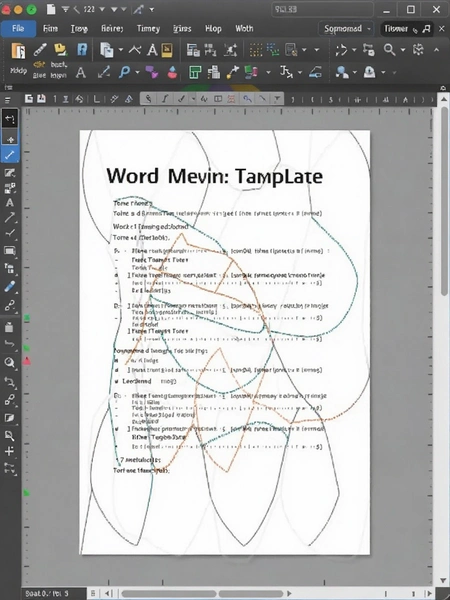450x600 pixels.
Task: Click the clipboard paste icon in ribbon
Action: click(x=18, y=50)
